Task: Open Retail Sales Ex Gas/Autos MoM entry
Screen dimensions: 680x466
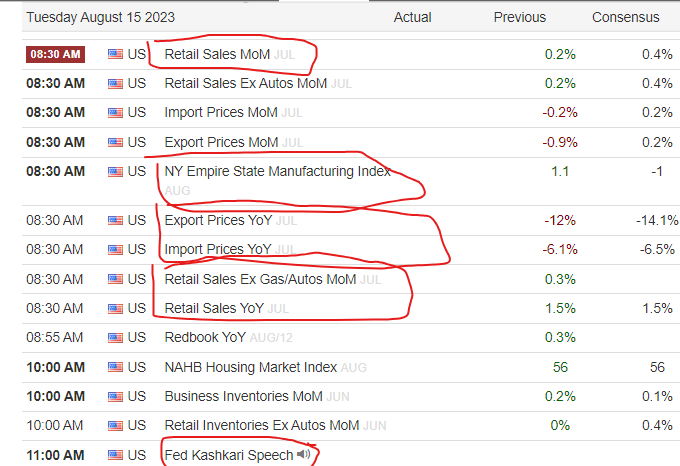Action: click(x=260, y=279)
